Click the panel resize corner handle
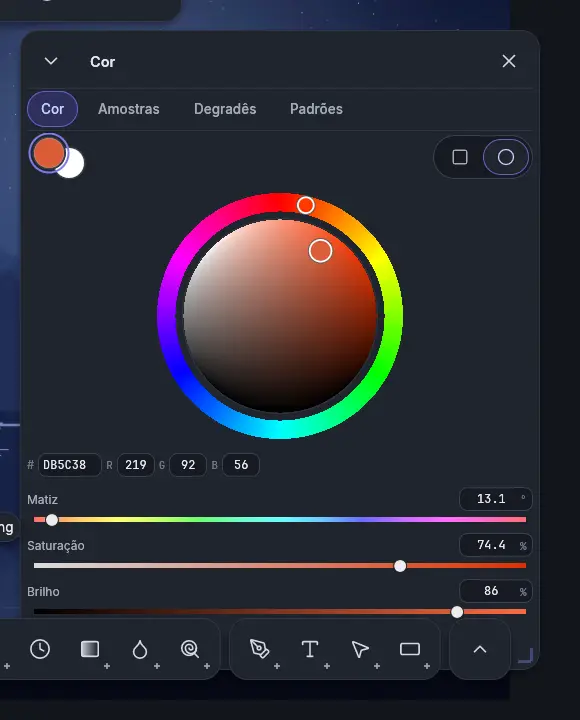The width and height of the screenshot is (580, 720). click(526, 655)
